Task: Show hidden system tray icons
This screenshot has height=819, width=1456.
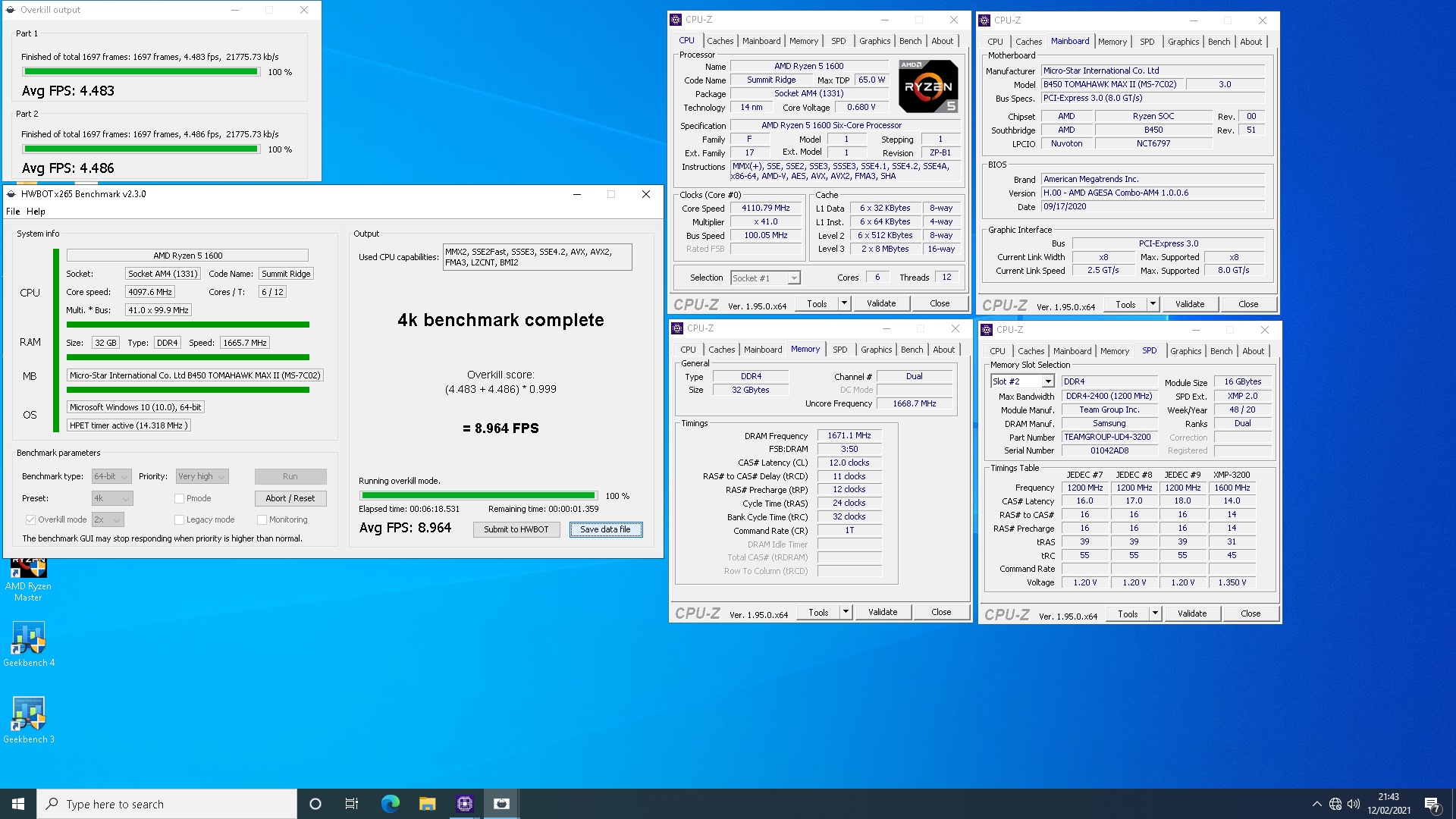Action: click(1316, 804)
